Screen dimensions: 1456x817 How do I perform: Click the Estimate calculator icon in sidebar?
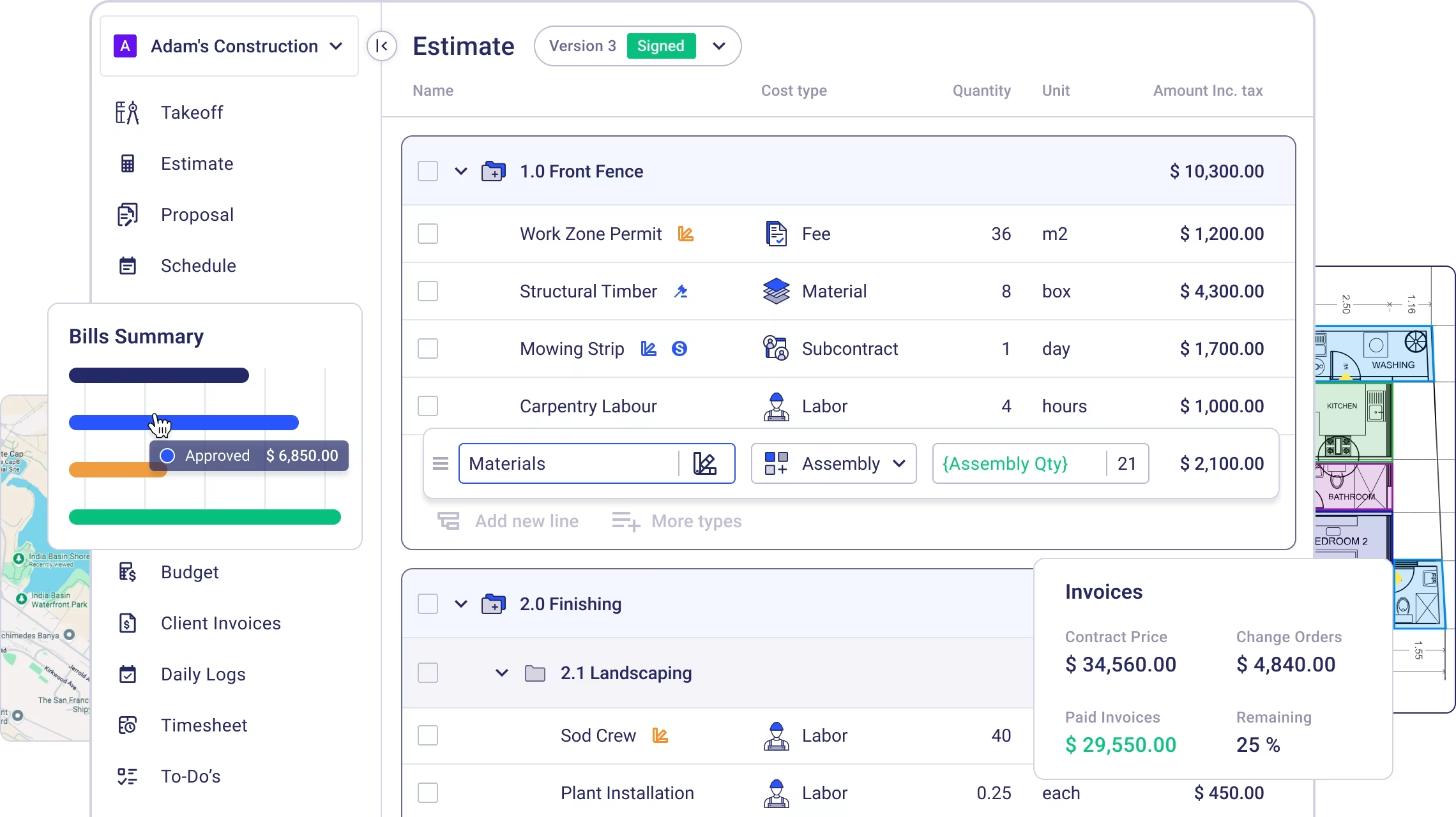(x=128, y=164)
